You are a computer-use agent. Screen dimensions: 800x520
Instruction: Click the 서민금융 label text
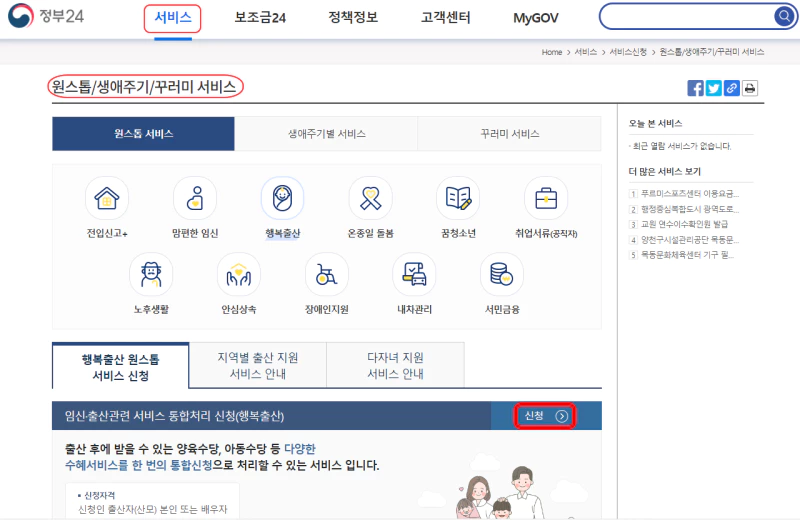coord(502,309)
